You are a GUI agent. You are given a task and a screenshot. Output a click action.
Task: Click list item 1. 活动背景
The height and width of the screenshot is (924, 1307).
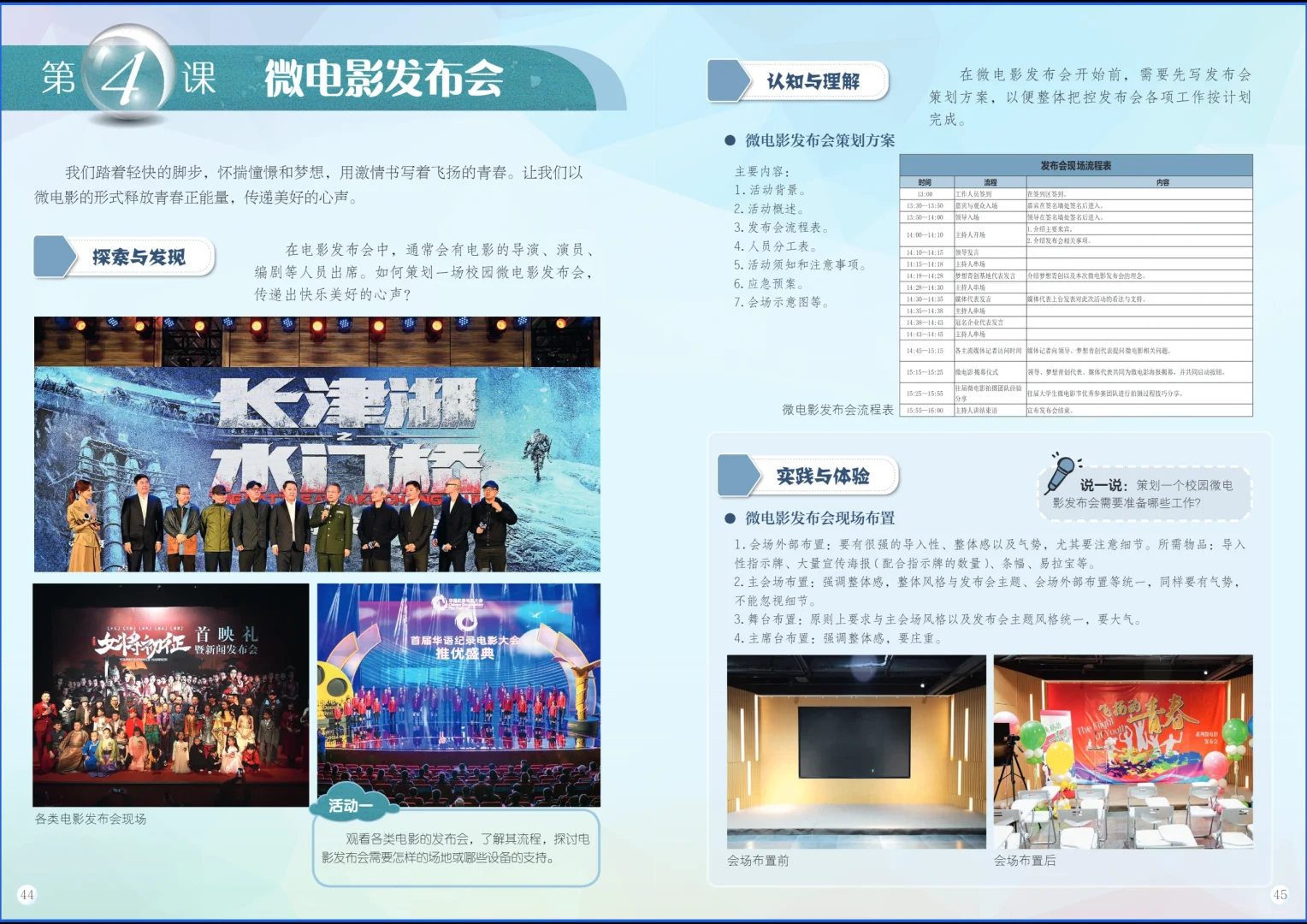[x=770, y=190]
